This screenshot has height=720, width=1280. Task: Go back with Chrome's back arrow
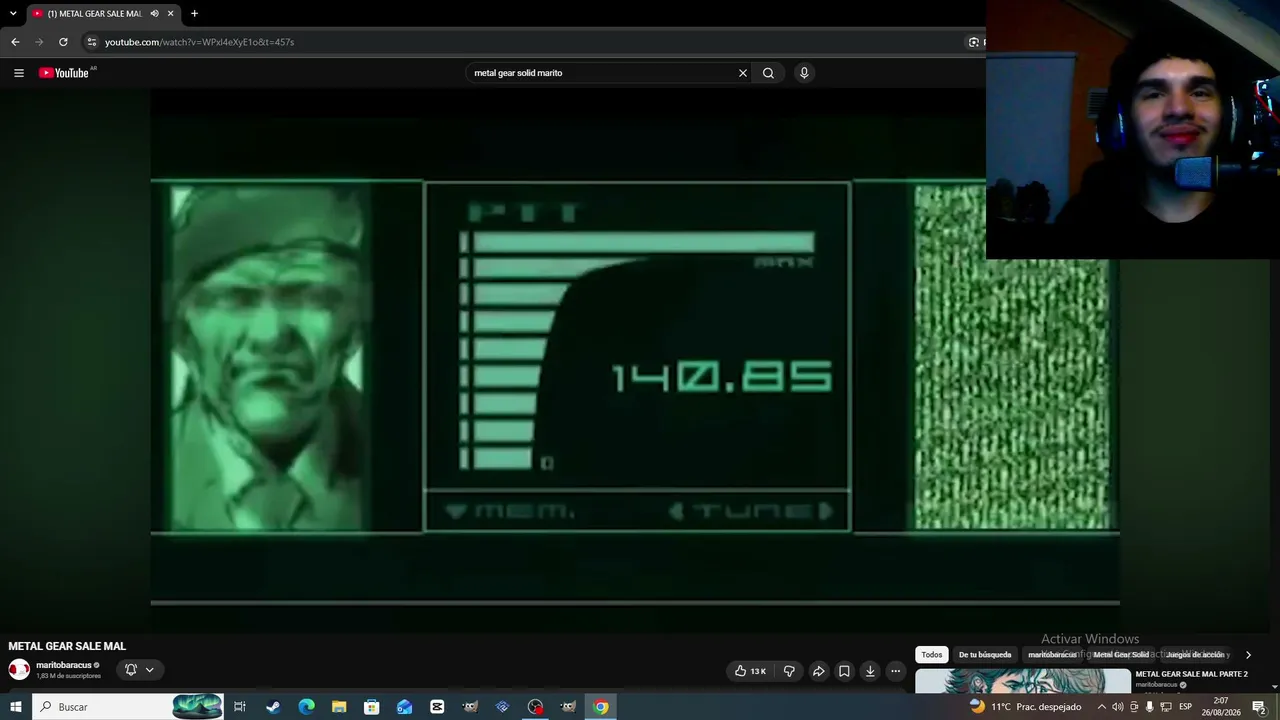click(15, 42)
